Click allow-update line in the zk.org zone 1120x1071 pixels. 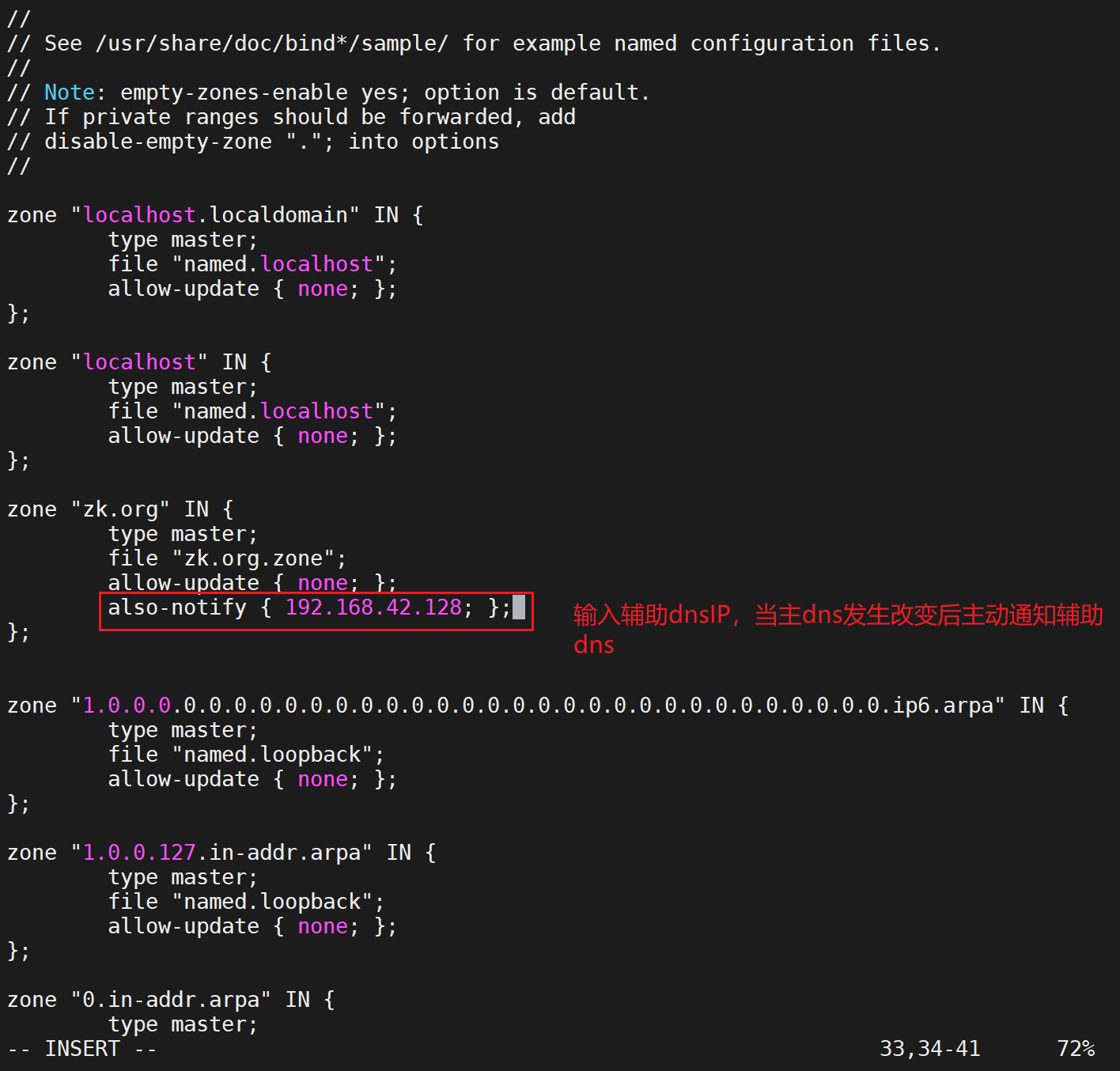[252, 583]
